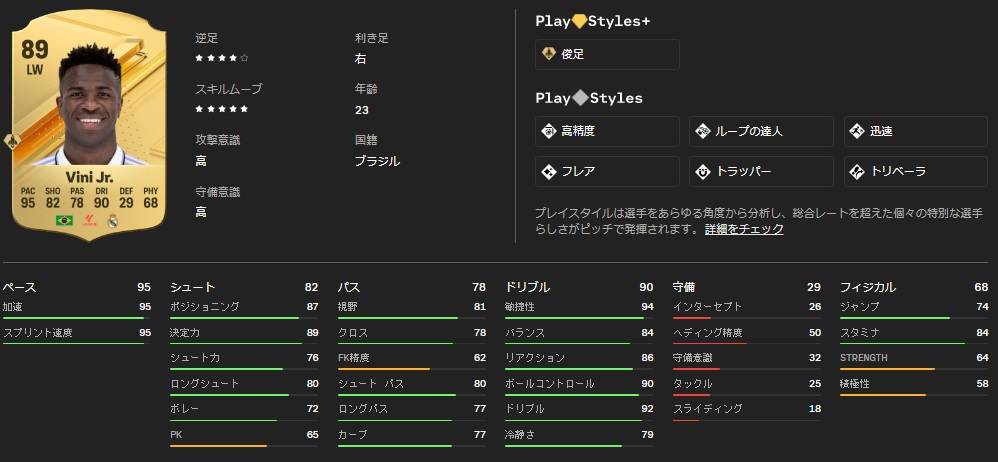
Task: Select the 高精度 PlayStyle icon
Action: (549, 131)
